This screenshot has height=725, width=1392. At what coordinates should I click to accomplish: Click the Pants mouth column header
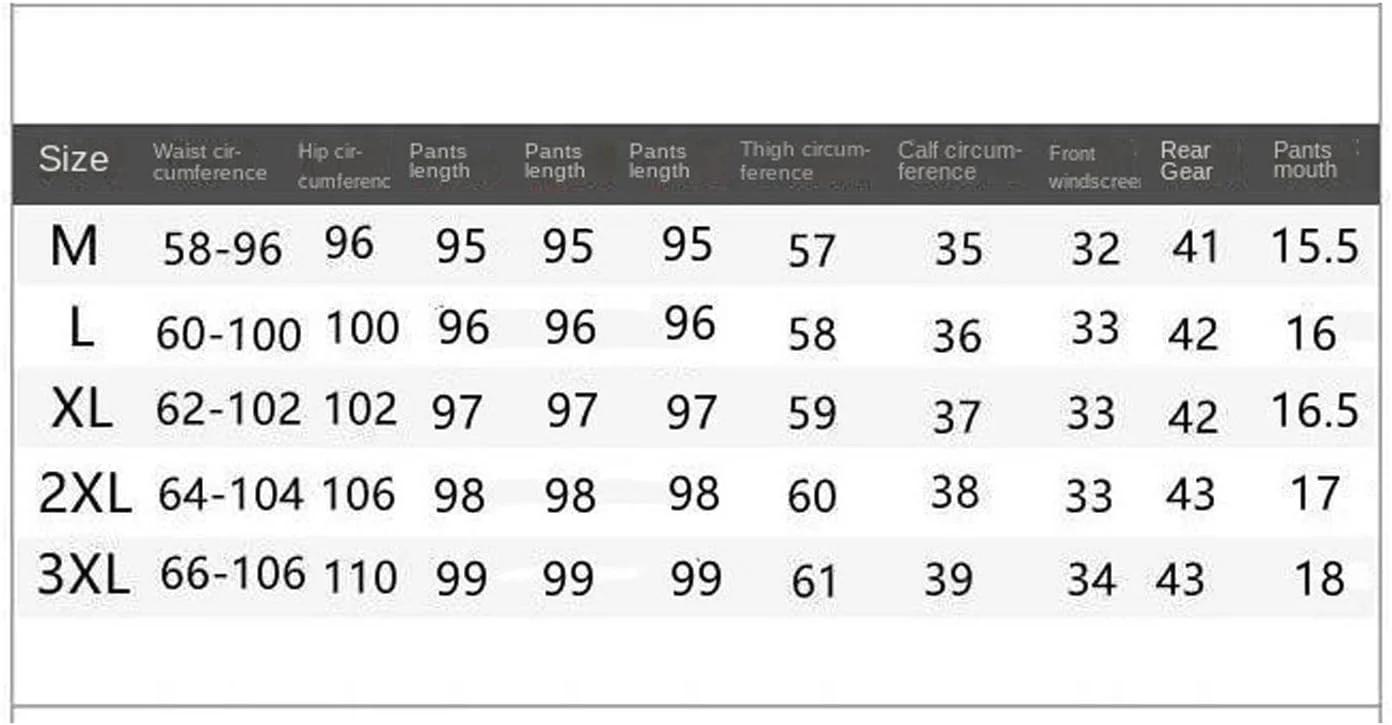tap(1304, 160)
